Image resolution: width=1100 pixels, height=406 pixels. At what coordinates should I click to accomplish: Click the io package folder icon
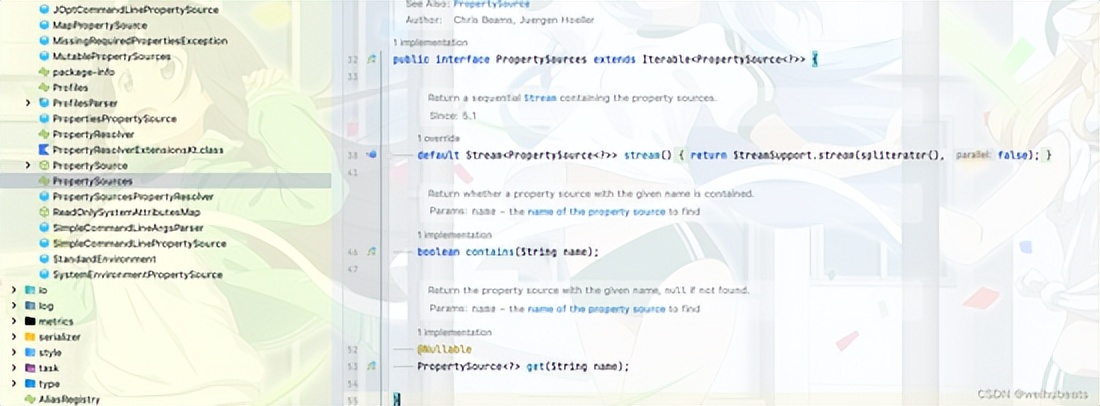click(29, 290)
